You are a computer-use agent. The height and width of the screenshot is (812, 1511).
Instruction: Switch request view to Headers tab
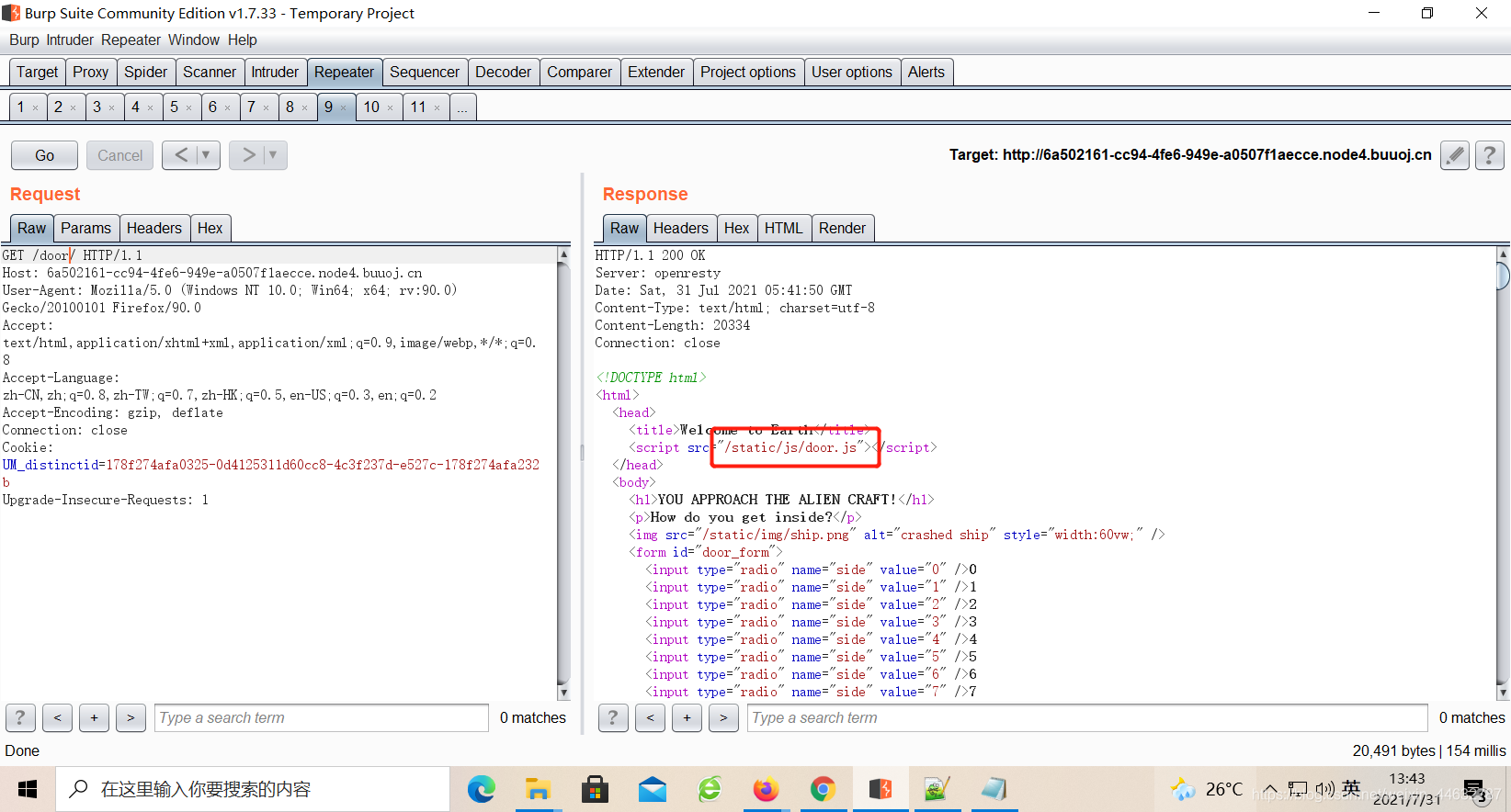click(x=154, y=228)
